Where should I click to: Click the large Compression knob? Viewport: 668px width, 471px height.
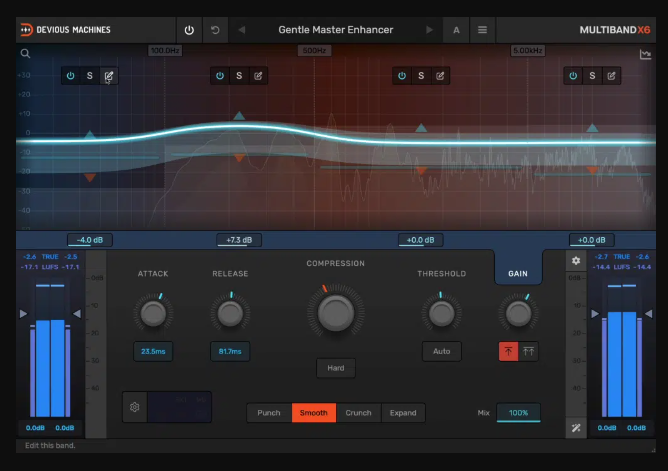click(x=336, y=313)
